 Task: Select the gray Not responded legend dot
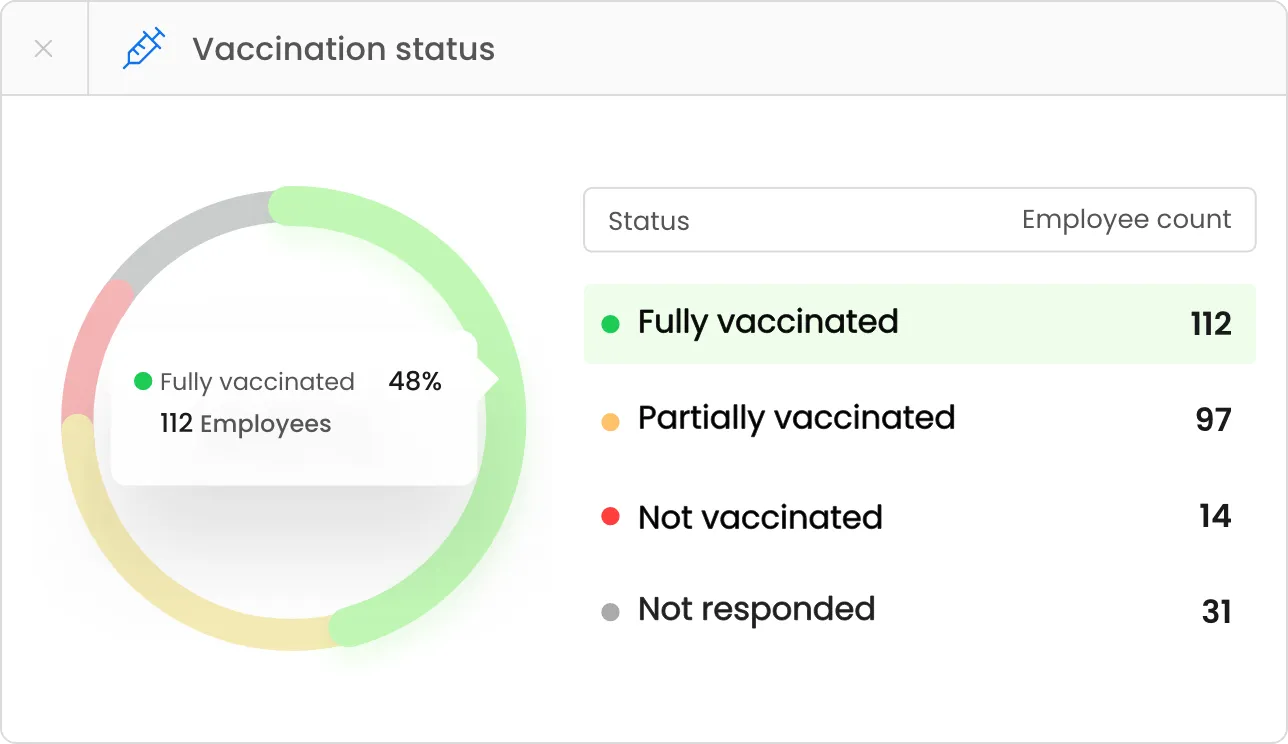610,612
